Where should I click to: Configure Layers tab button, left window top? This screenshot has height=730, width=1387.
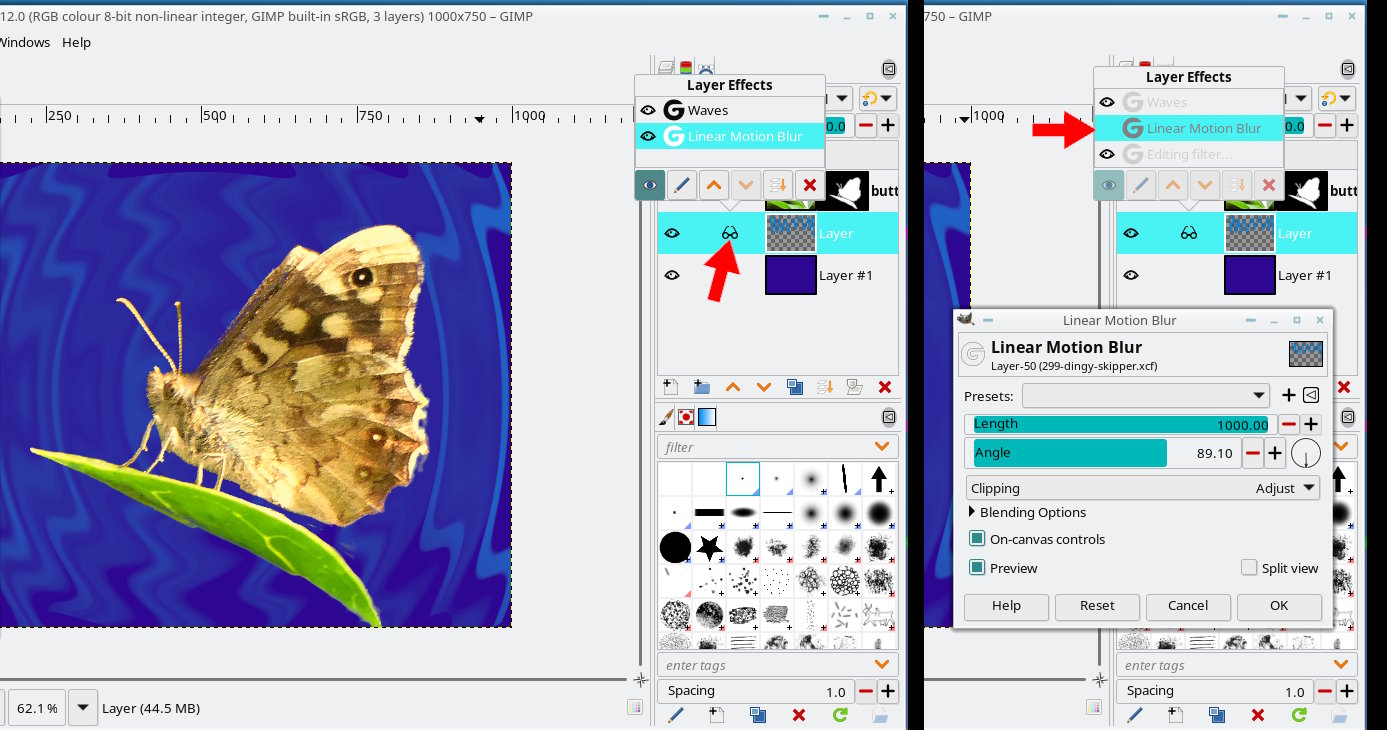tap(888, 68)
